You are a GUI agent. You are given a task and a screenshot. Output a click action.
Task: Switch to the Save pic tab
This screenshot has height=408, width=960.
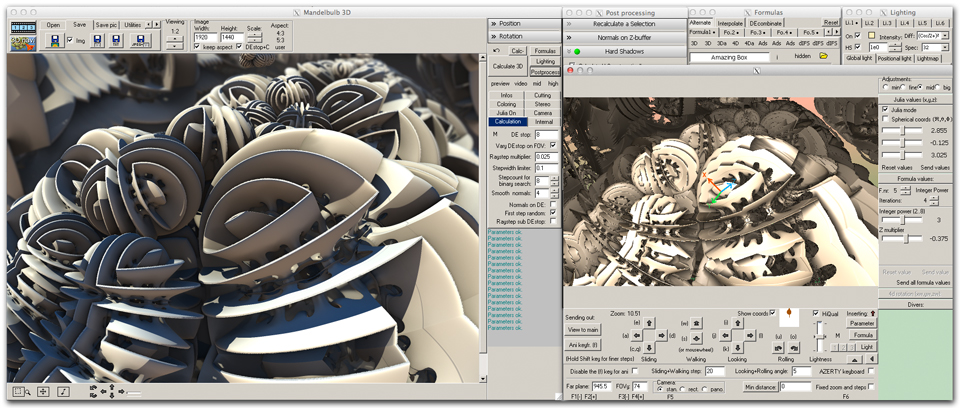point(107,25)
